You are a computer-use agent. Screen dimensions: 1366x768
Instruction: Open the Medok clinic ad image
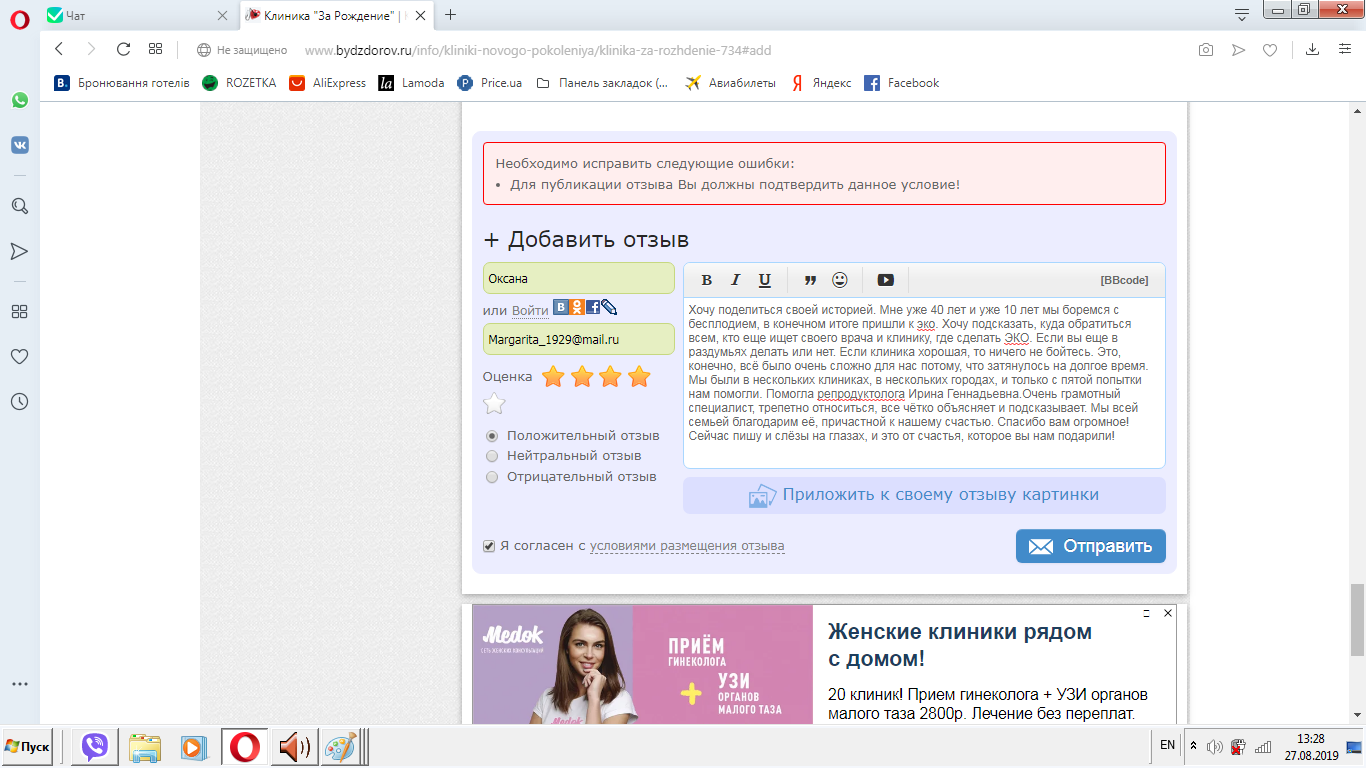click(642, 665)
